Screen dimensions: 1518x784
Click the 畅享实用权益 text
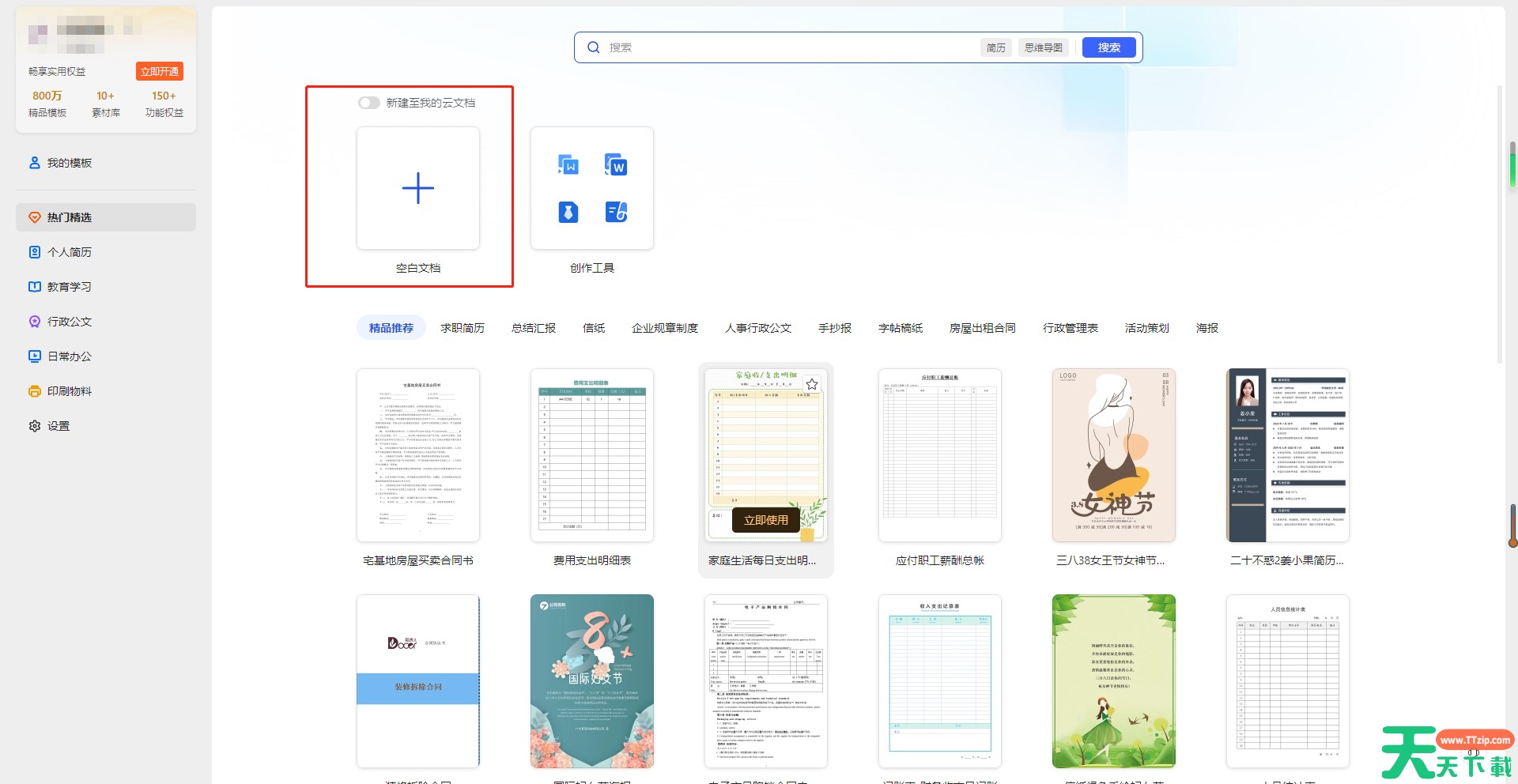pyautogui.click(x=57, y=71)
